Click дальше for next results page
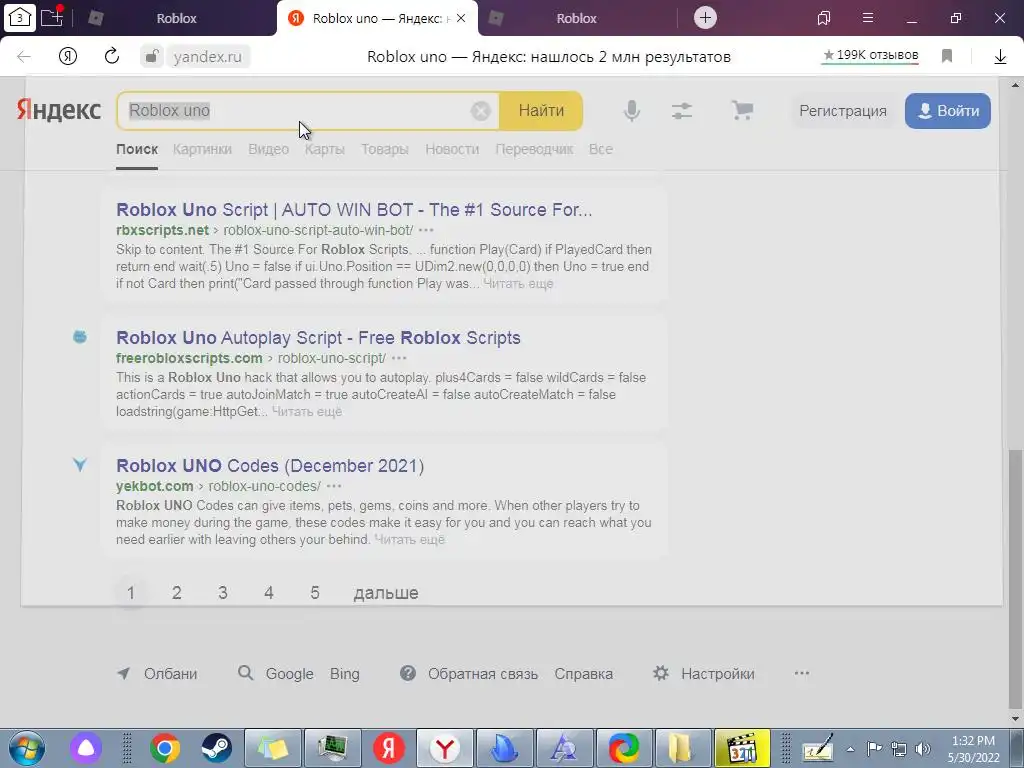 (x=386, y=593)
